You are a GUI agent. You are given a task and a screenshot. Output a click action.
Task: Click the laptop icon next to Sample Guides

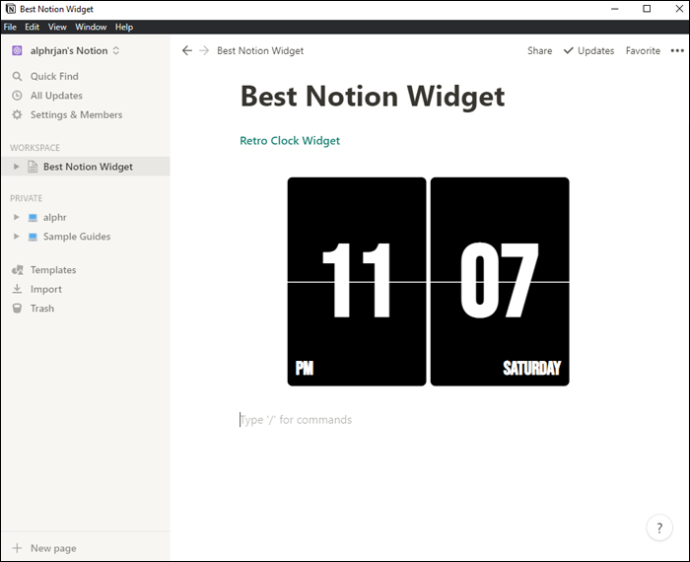click(x=33, y=237)
